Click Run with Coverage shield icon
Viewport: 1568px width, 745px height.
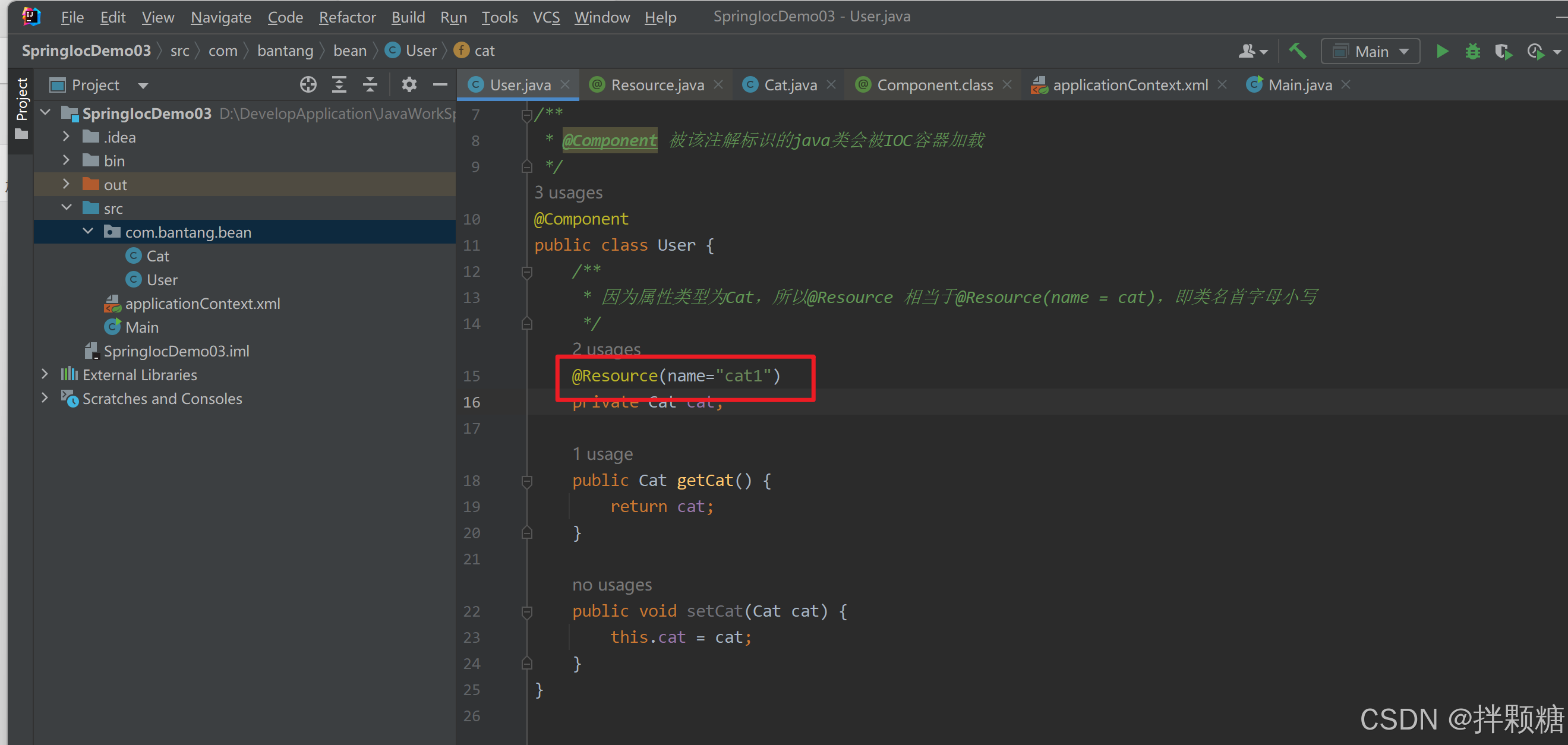[1502, 51]
